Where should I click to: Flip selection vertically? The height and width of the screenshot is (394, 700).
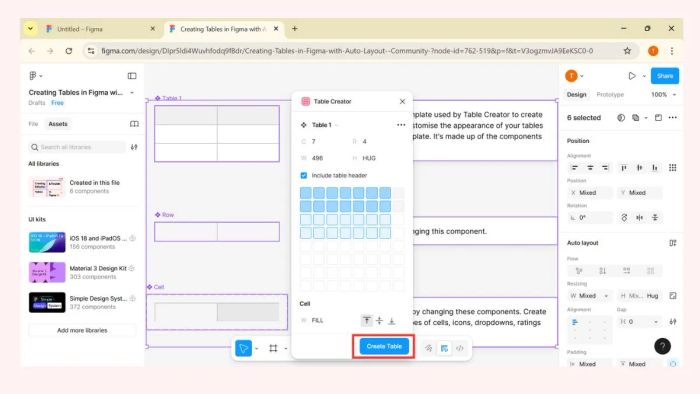pos(655,218)
